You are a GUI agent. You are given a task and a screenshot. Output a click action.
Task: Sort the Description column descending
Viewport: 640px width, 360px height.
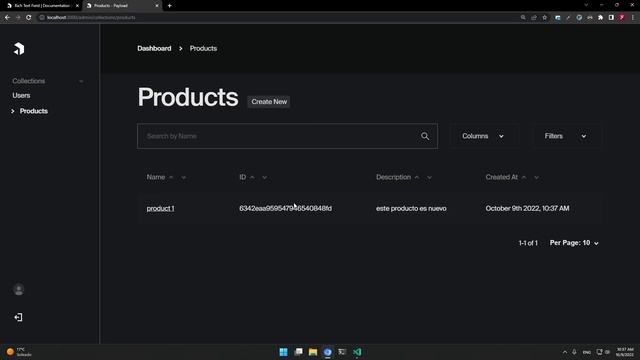[429, 177]
